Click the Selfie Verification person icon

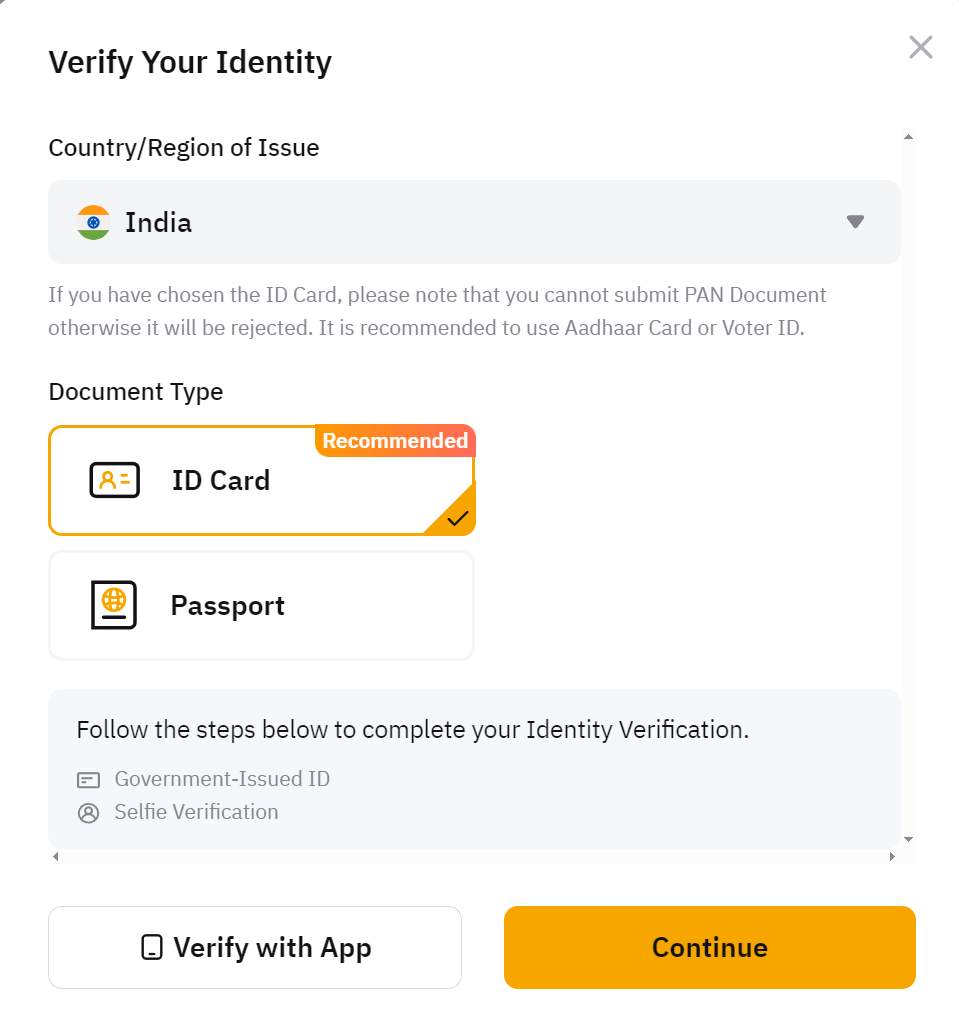point(87,812)
